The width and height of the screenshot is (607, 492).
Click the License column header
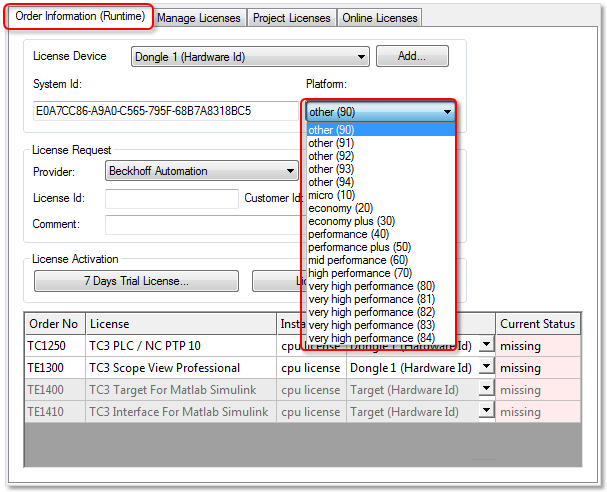(x=181, y=324)
